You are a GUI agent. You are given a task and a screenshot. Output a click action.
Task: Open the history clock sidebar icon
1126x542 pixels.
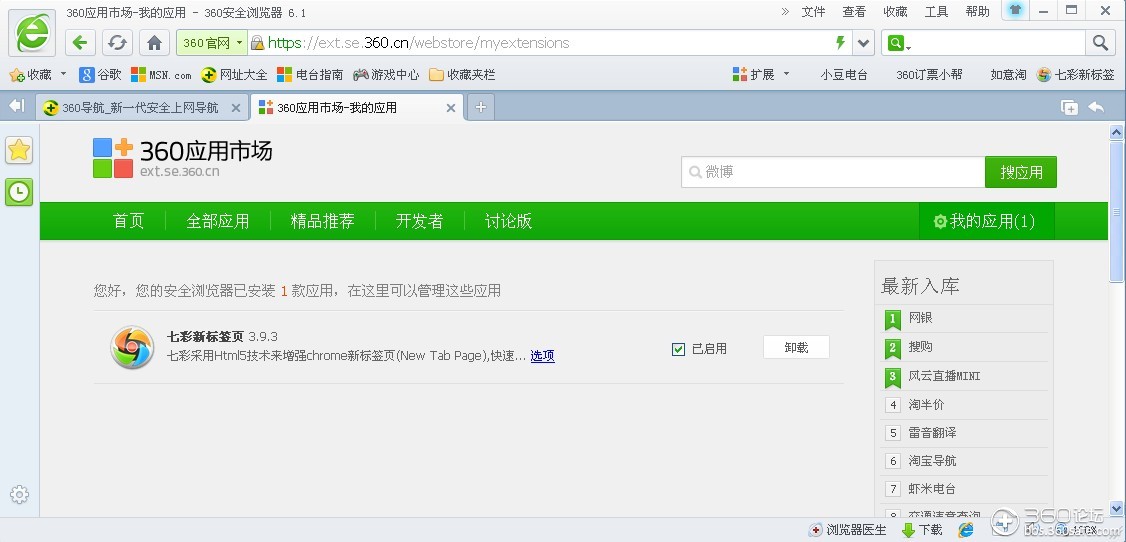coord(19,192)
